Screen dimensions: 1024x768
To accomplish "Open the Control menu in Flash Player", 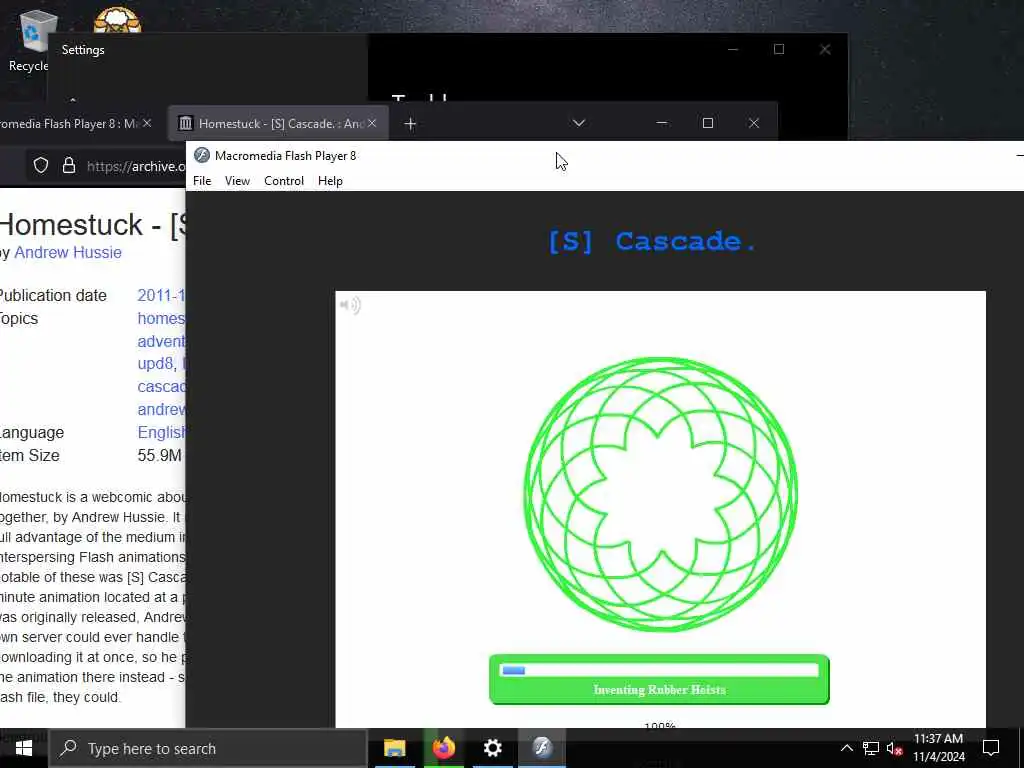I will pos(284,181).
